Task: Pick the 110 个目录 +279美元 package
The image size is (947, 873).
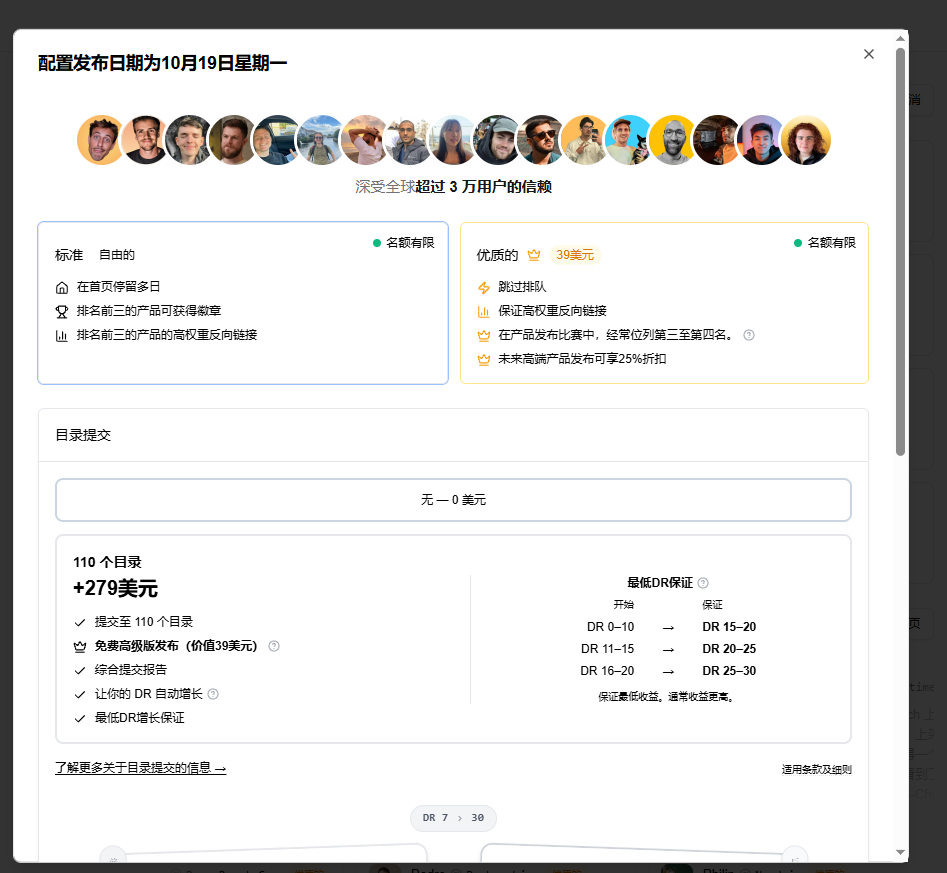Action: click(x=454, y=639)
